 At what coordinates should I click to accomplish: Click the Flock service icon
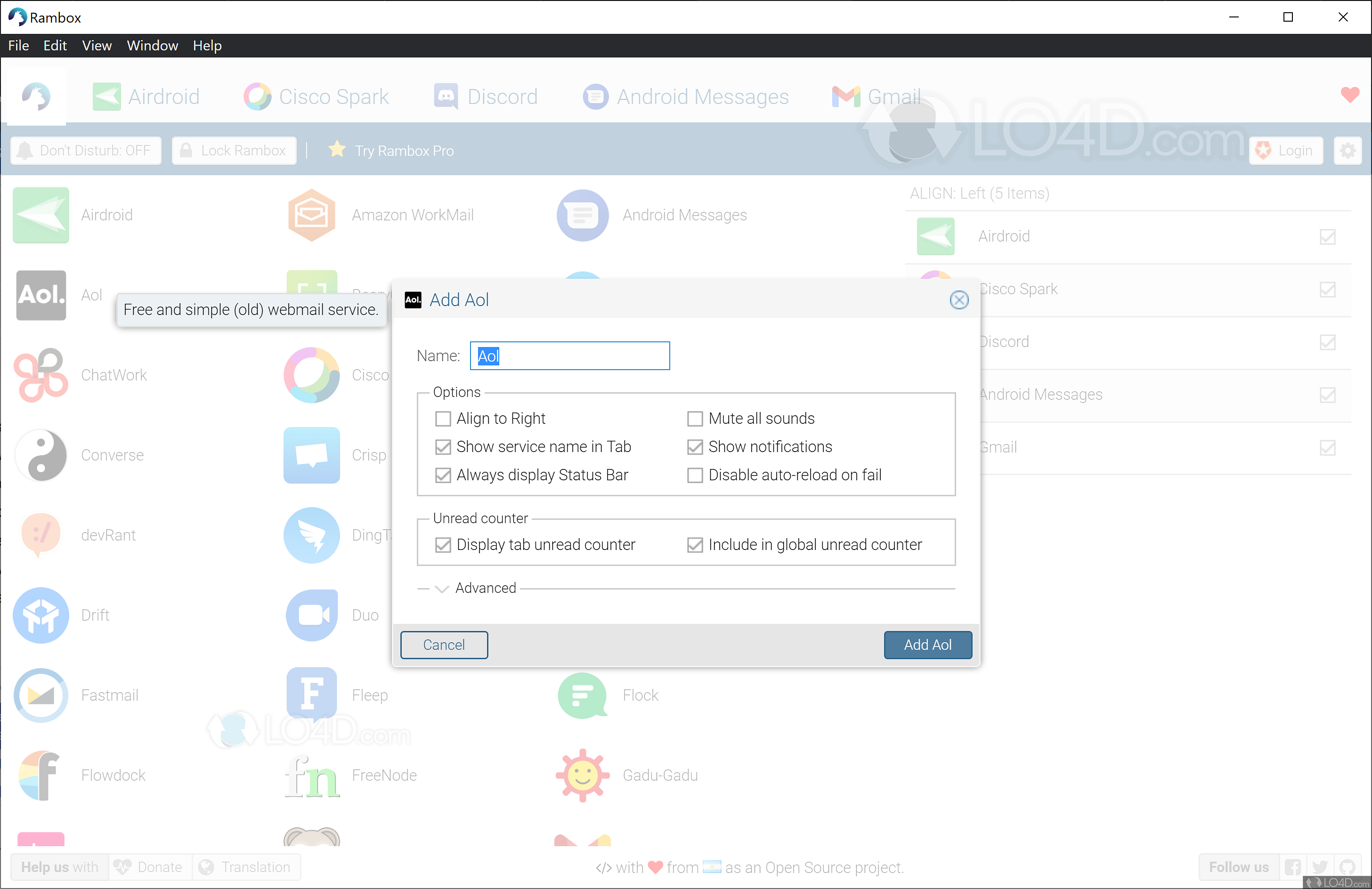[582, 695]
